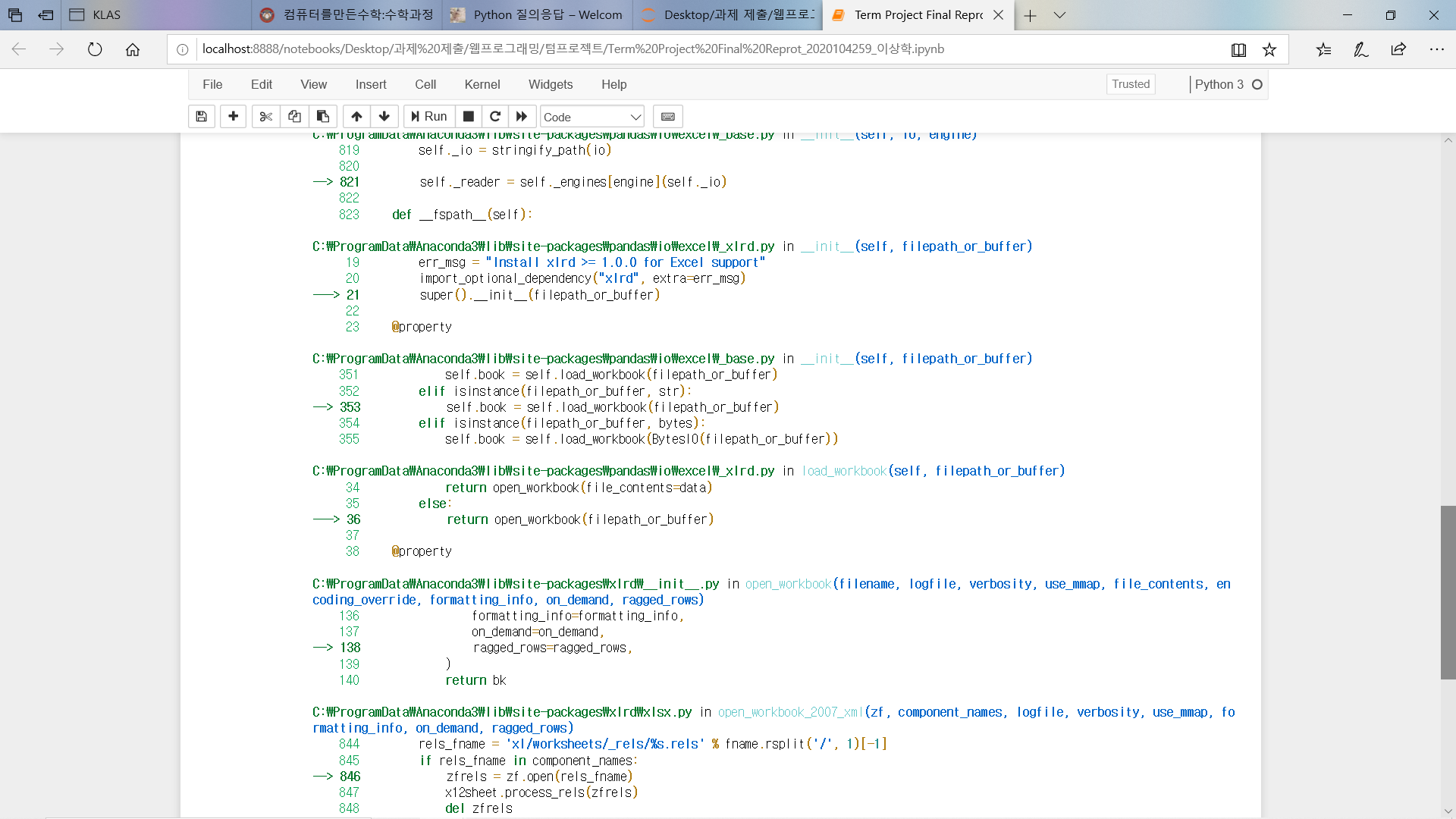Image resolution: width=1456 pixels, height=819 pixels.
Task: Switch to the Python 질의응답 tab
Action: click(x=537, y=15)
